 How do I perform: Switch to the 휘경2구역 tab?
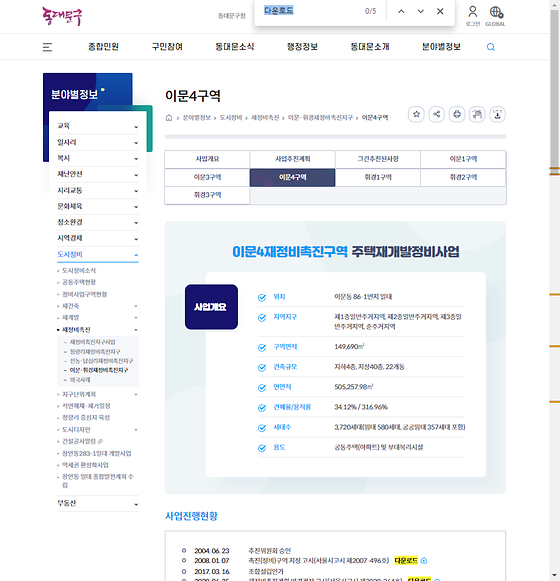tap(463, 177)
